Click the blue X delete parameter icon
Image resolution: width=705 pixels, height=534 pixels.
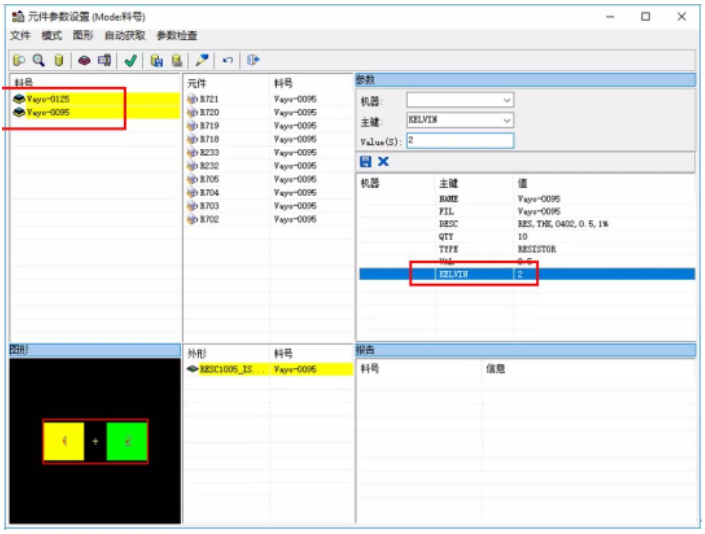click(x=383, y=161)
